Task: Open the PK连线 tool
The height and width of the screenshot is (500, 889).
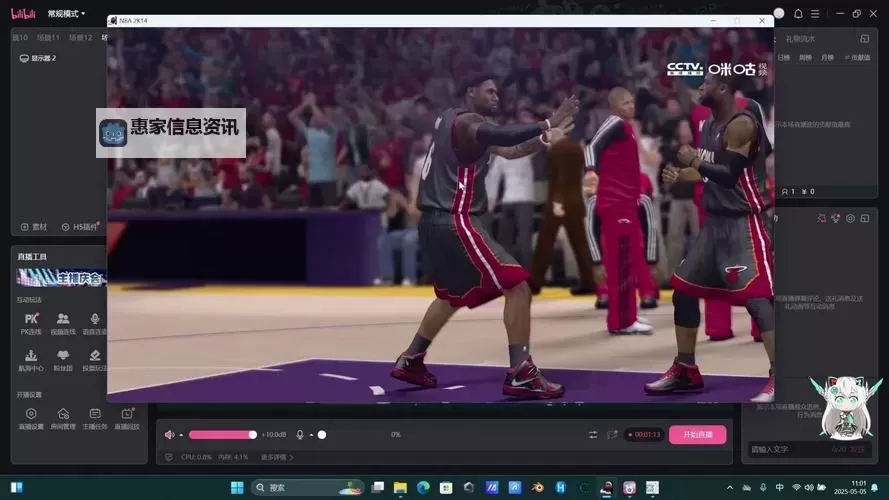Action: tap(31, 323)
